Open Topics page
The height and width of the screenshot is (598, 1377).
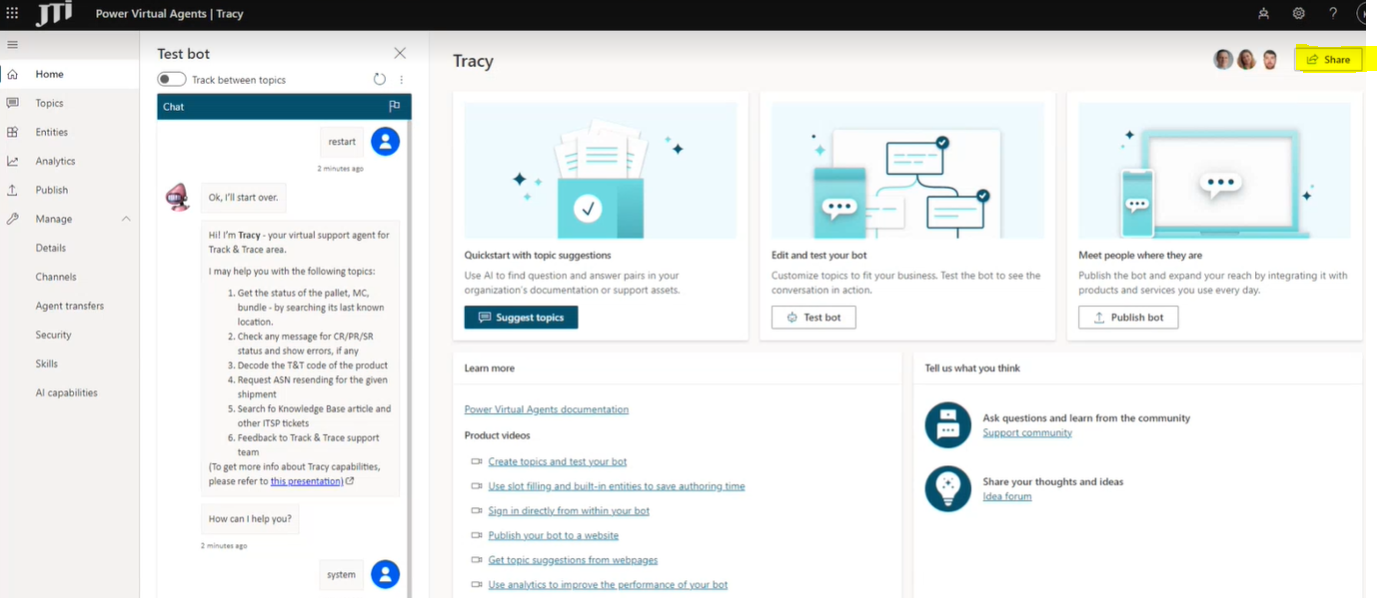(x=49, y=103)
